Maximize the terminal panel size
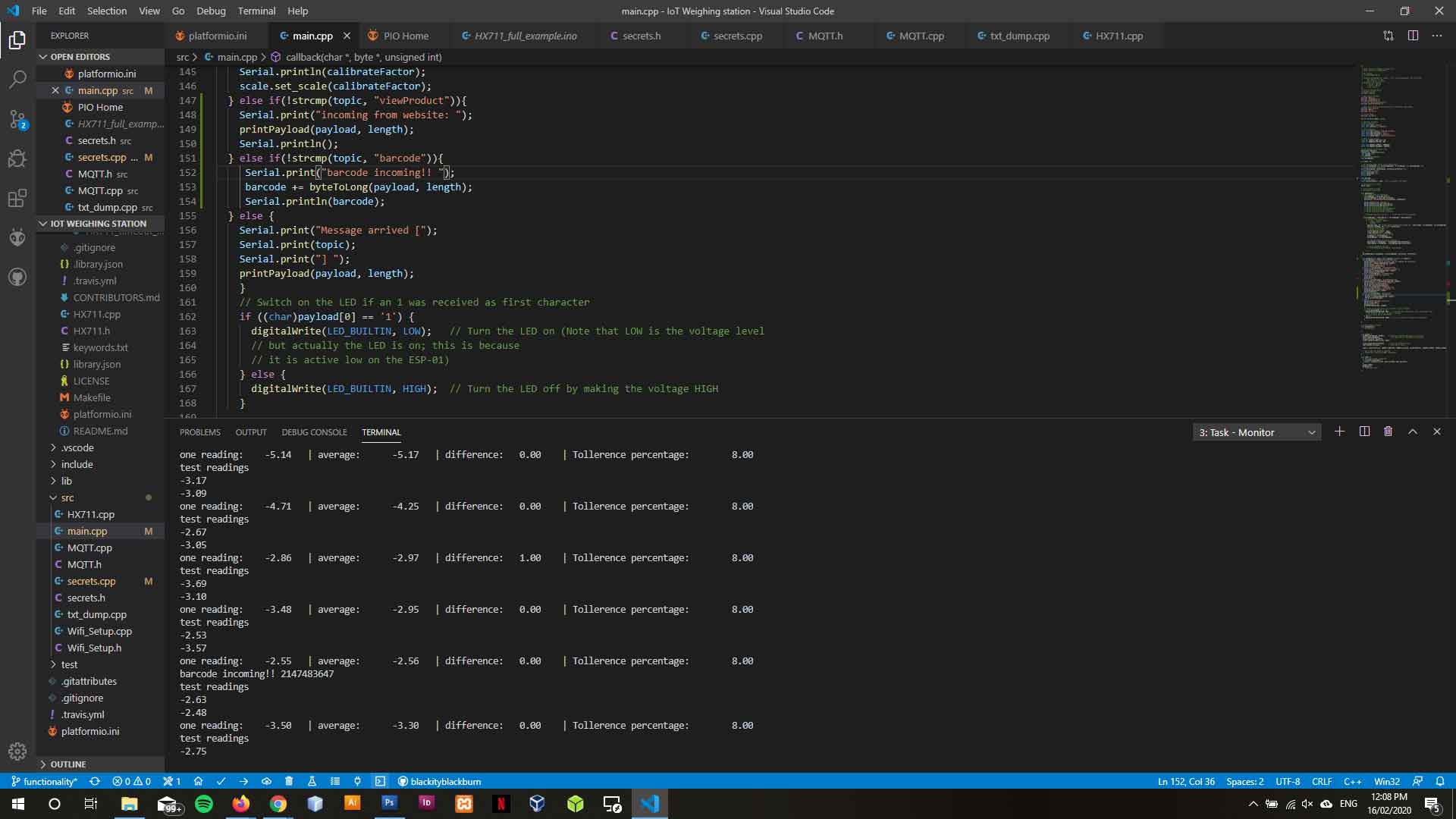 [x=1412, y=431]
